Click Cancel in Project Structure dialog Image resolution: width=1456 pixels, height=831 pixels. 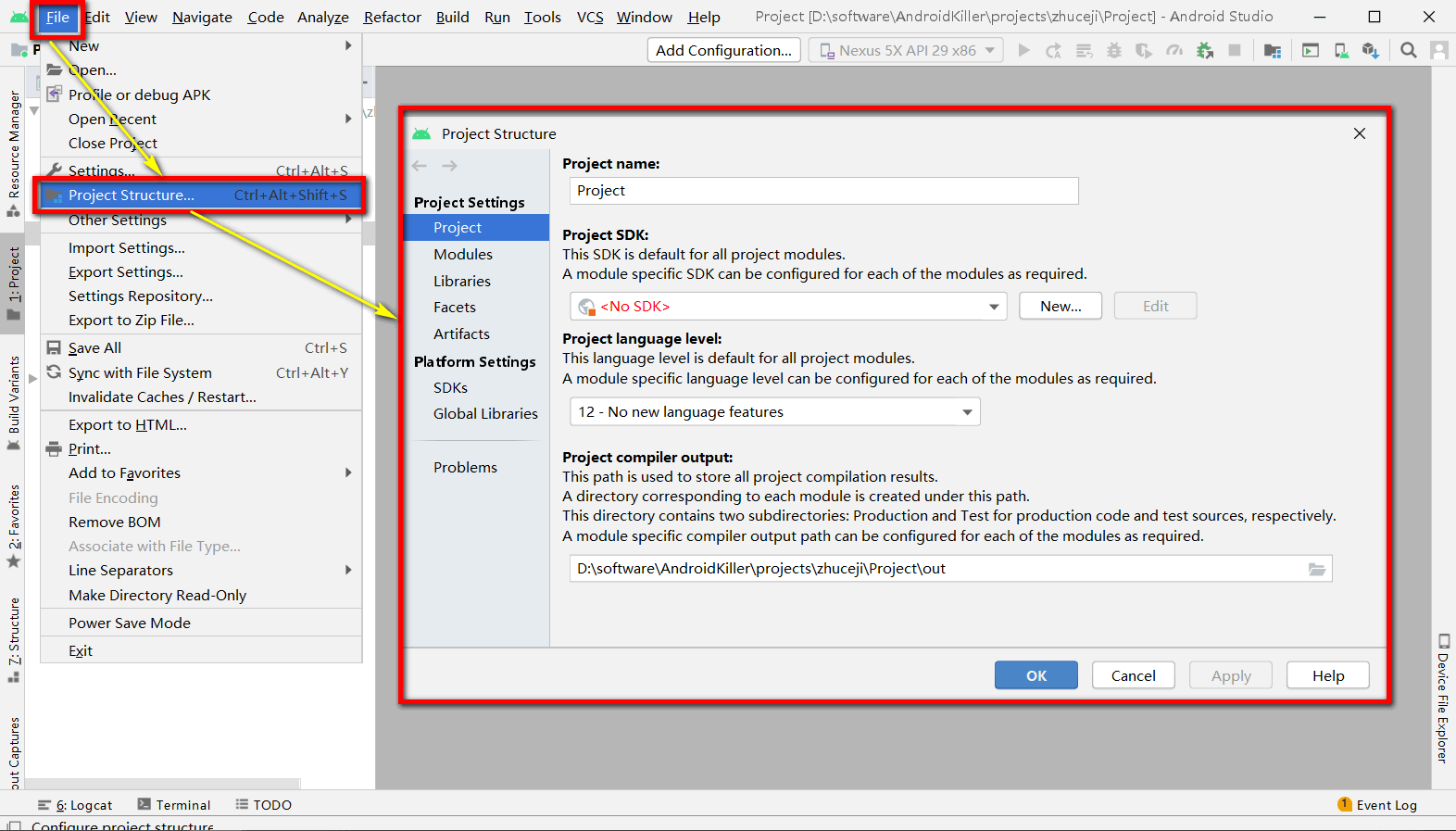coord(1134,675)
